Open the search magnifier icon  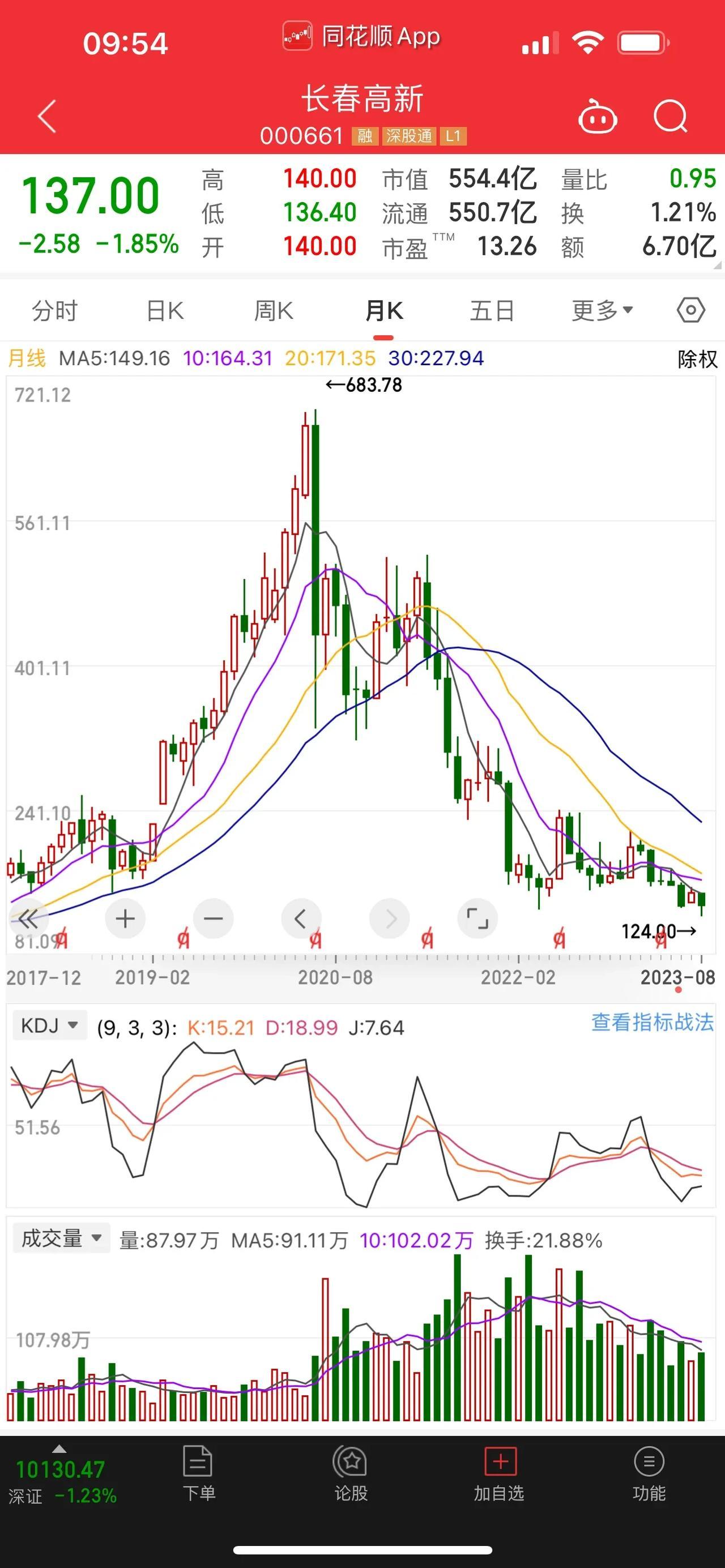tap(670, 116)
